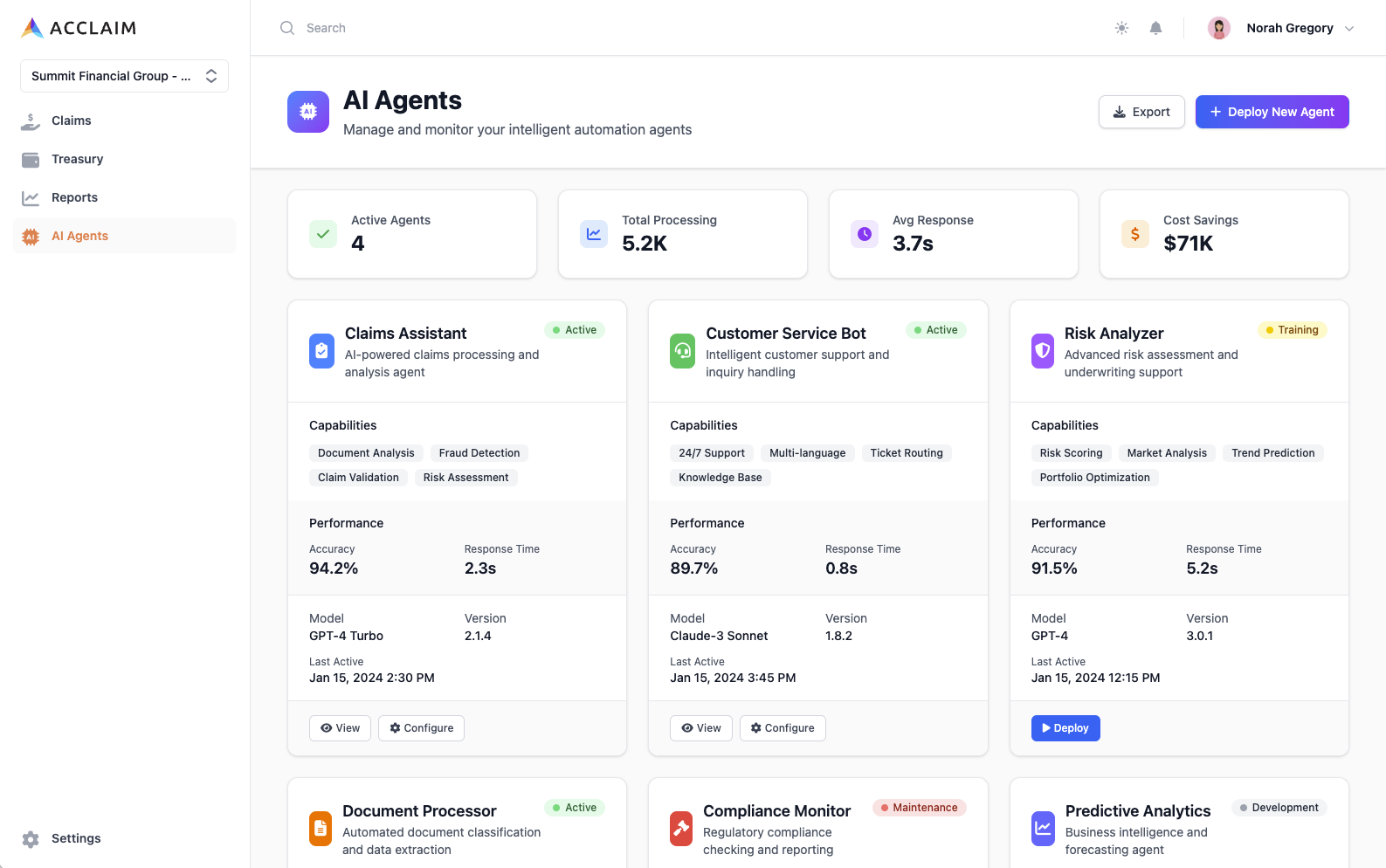The width and height of the screenshot is (1386, 868).
Task: Configure the Claims Assistant agent
Action: point(421,728)
